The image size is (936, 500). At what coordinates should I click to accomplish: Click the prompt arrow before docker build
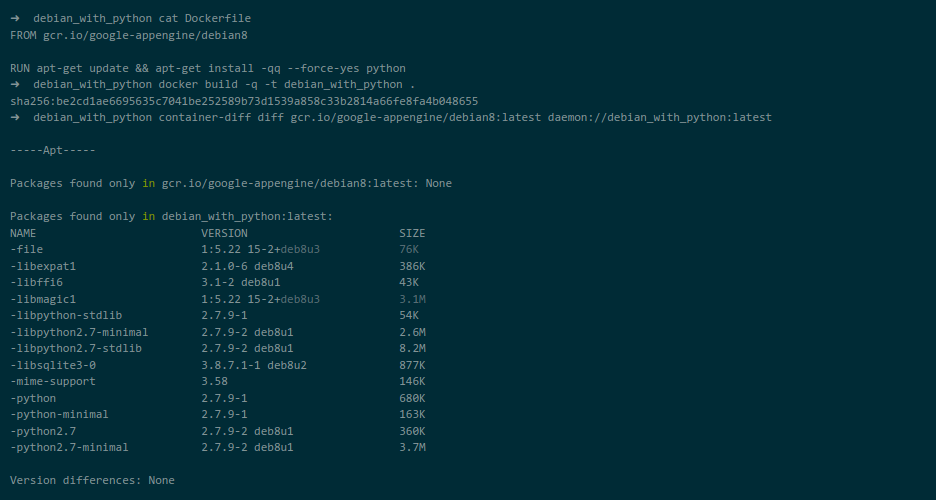click(x=15, y=85)
